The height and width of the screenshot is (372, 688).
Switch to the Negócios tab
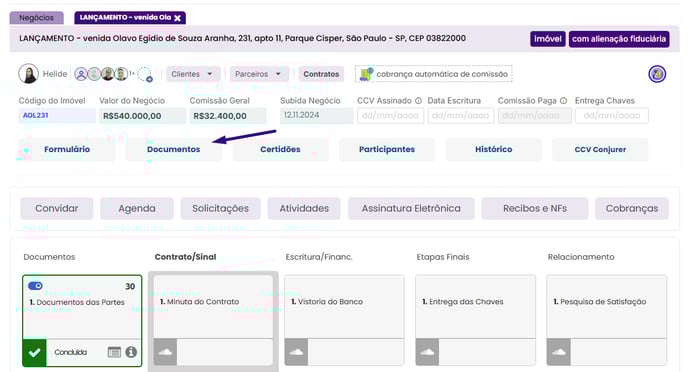[36, 18]
